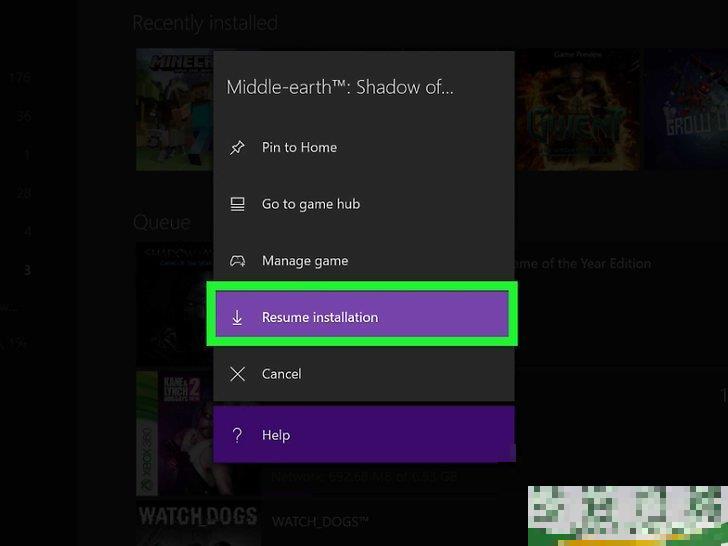Click the controller icon beside Manage game
728x546 pixels.
point(237,261)
